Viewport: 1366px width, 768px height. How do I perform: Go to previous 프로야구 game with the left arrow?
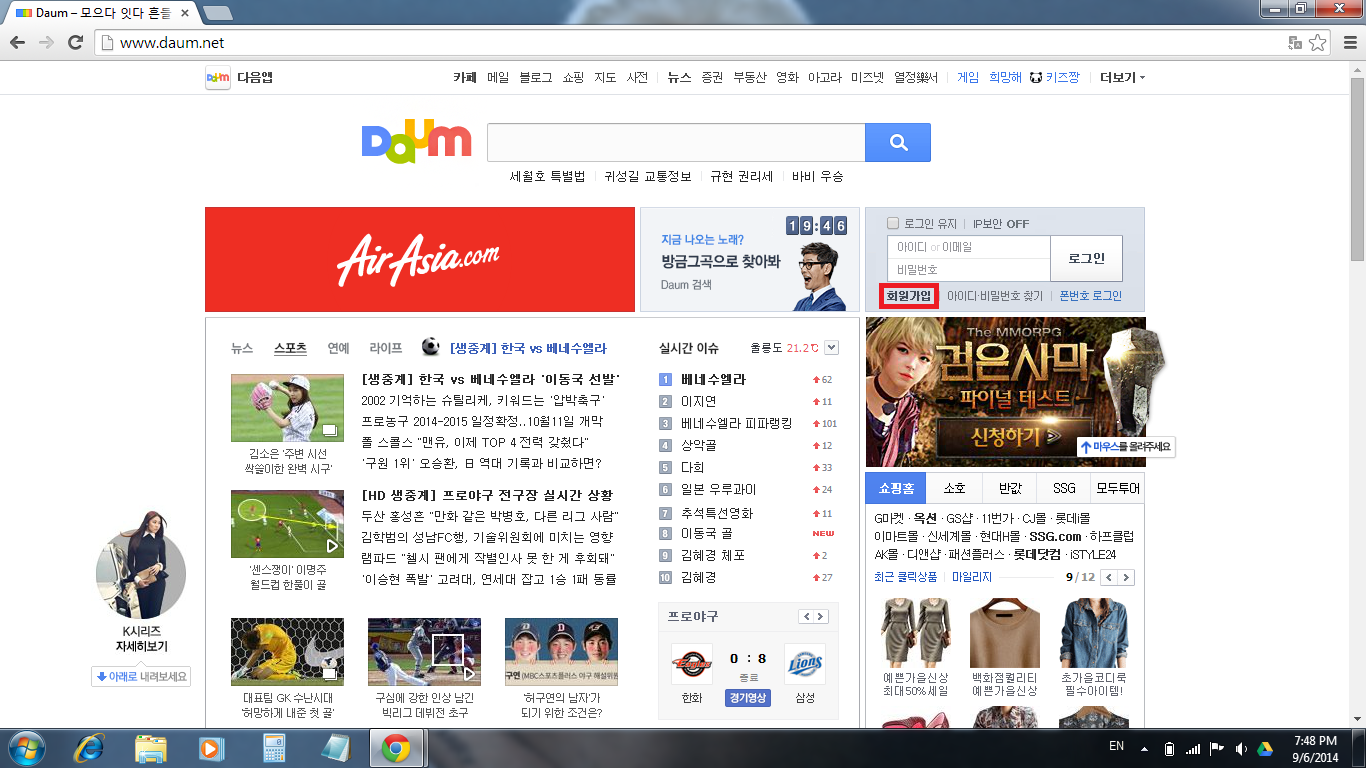point(806,616)
